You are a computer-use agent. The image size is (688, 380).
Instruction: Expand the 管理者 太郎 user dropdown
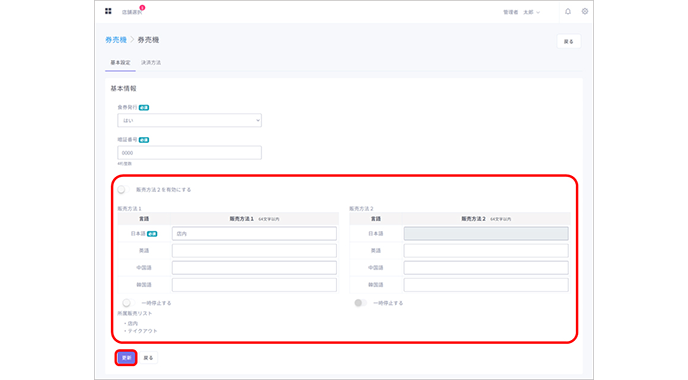click(521, 12)
